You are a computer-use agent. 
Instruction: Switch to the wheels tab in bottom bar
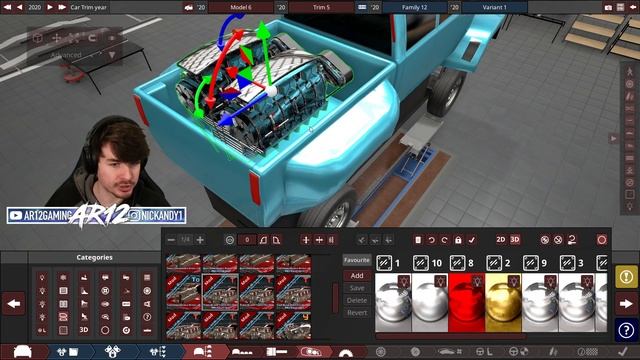tap(381, 351)
